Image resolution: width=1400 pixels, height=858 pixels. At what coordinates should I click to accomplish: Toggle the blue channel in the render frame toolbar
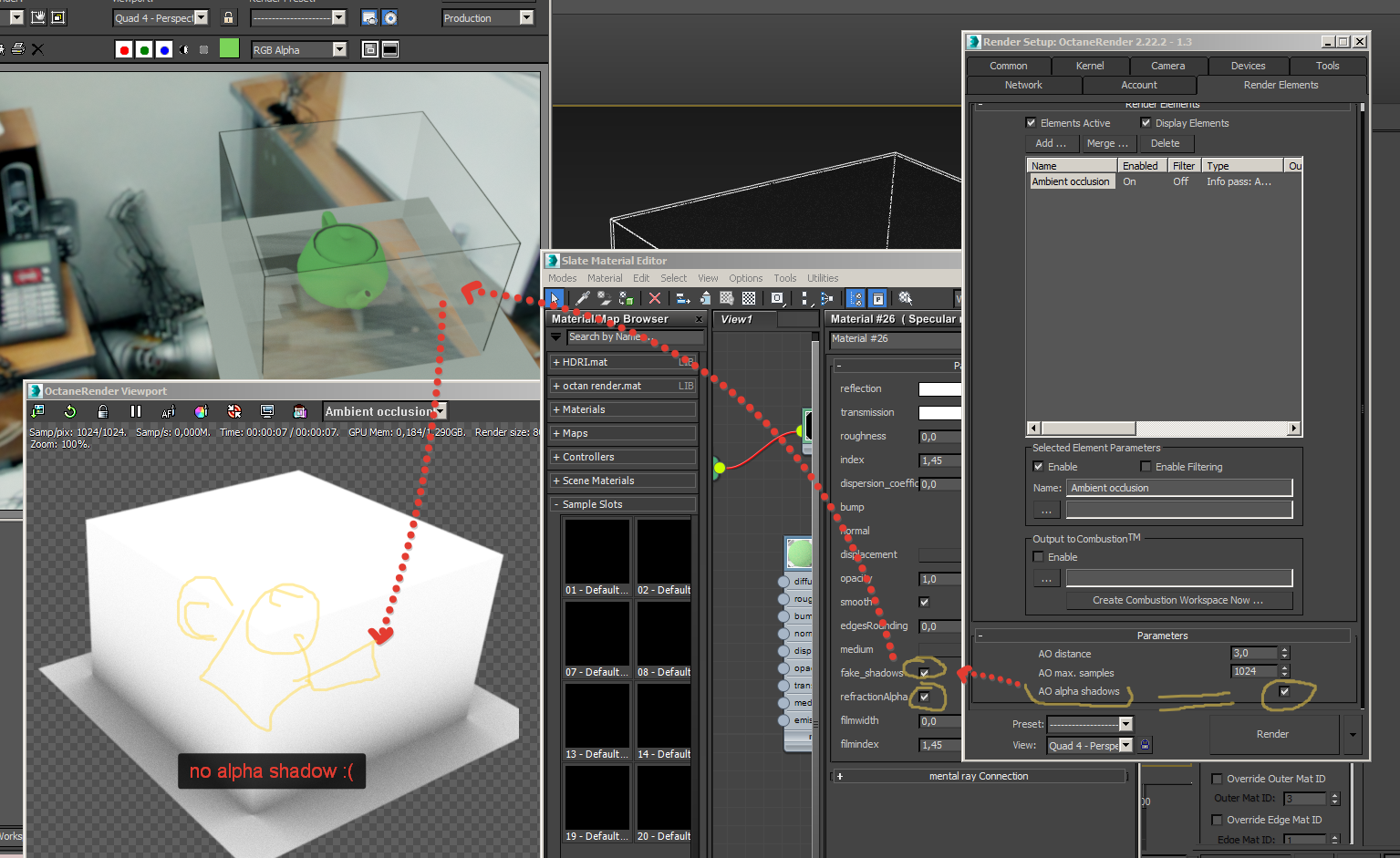164,49
